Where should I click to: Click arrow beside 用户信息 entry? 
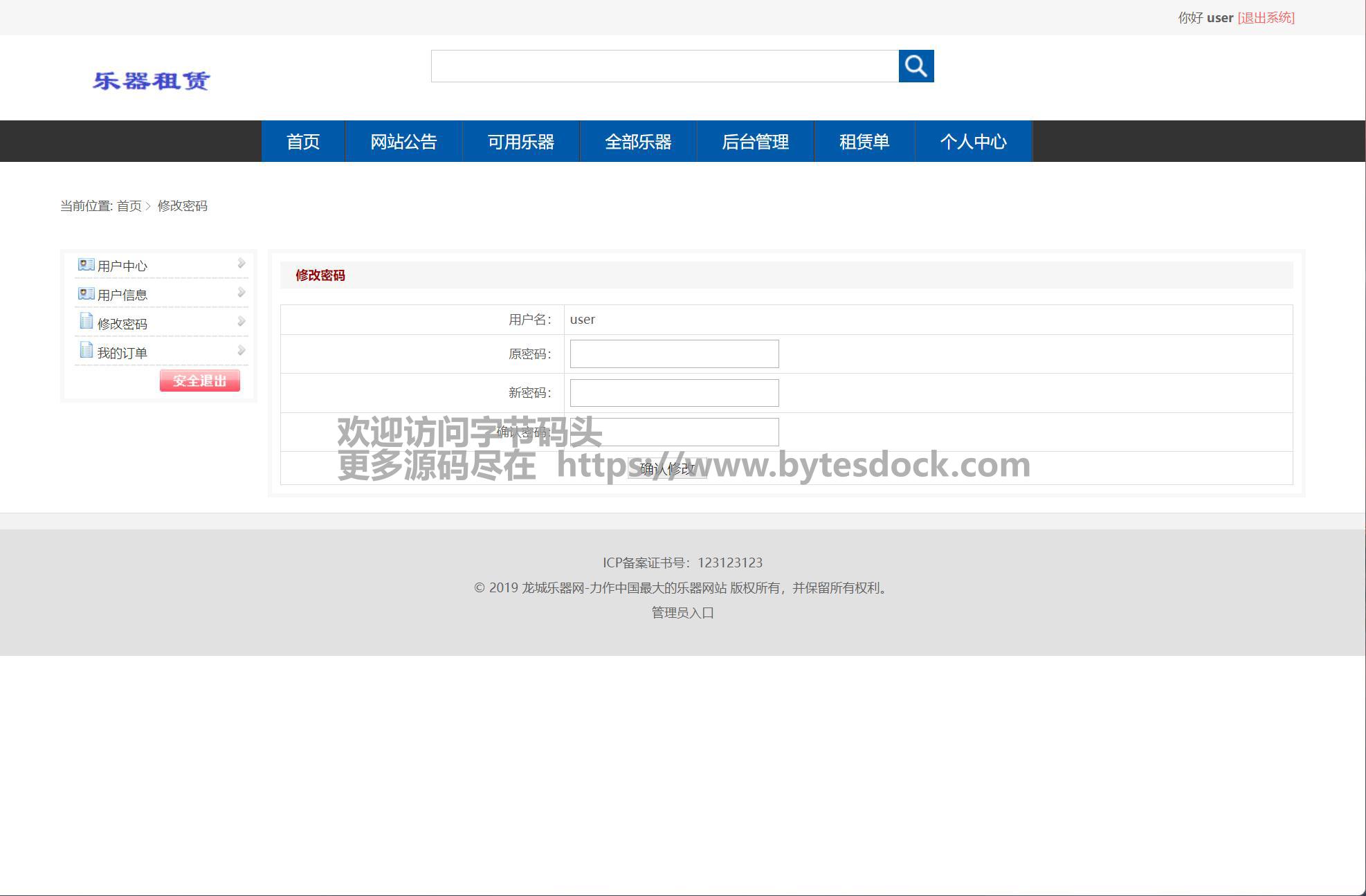[242, 292]
